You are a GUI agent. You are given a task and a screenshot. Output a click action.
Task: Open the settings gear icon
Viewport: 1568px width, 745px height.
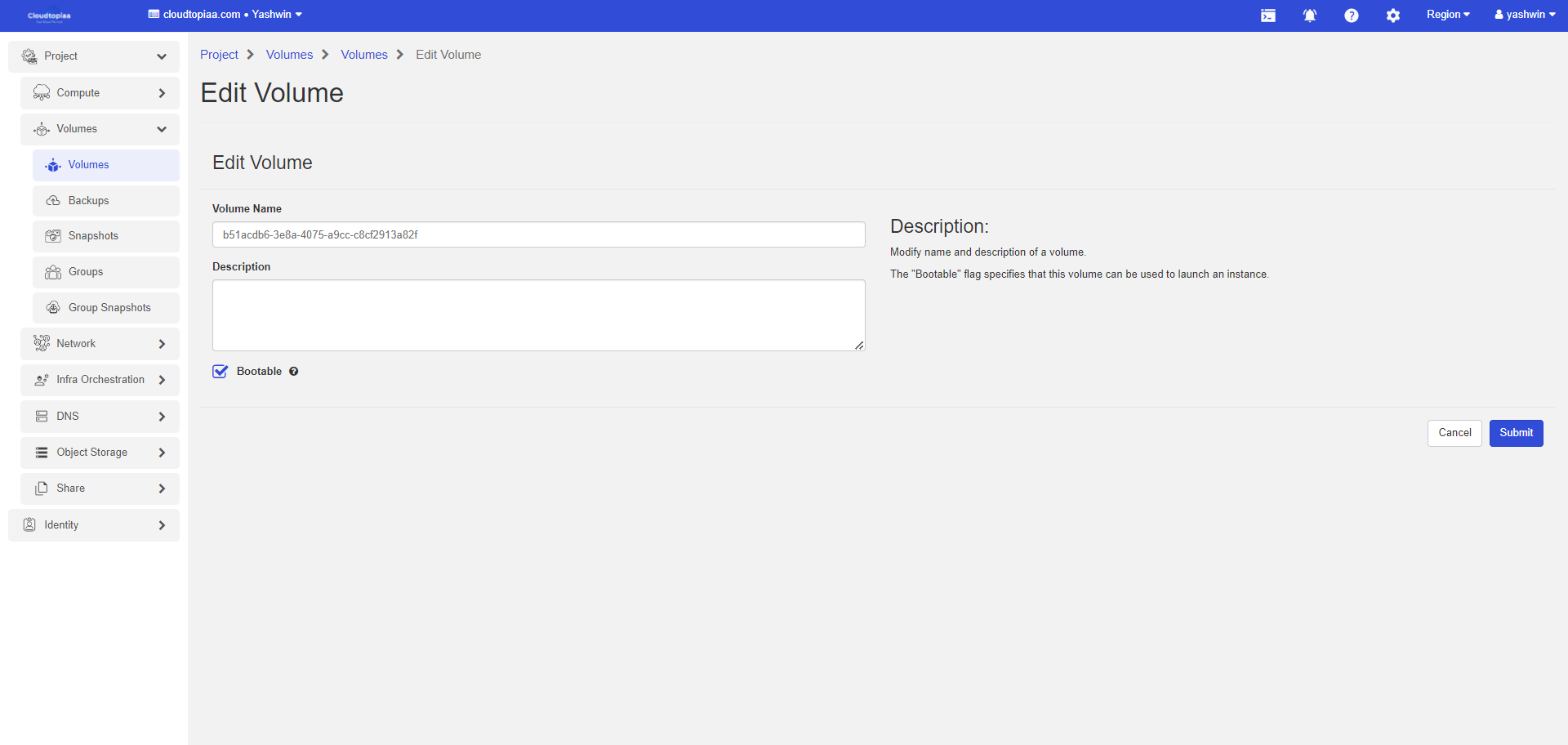1392,16
